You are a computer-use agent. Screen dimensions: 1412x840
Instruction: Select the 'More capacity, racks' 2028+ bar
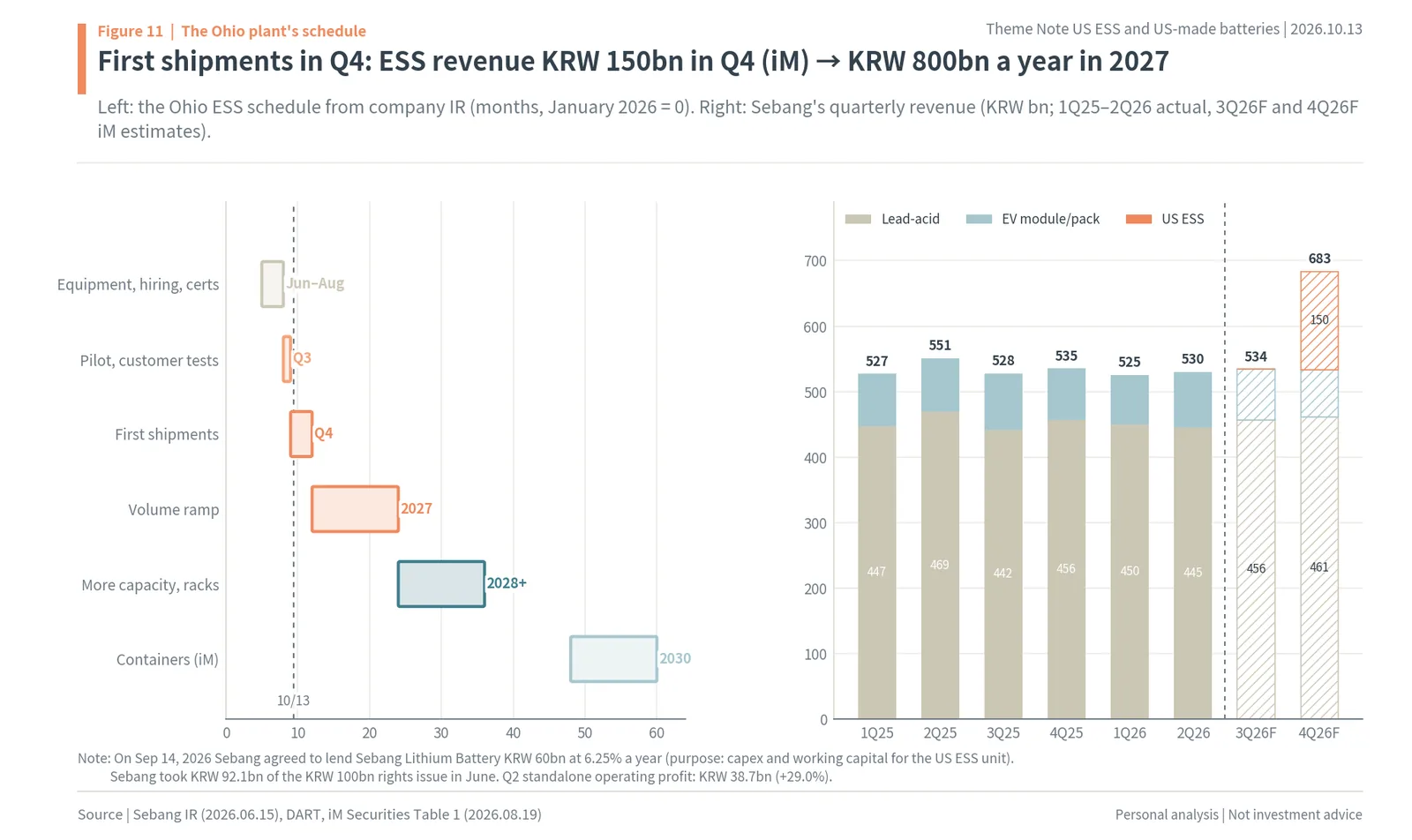tap(441, 584)
